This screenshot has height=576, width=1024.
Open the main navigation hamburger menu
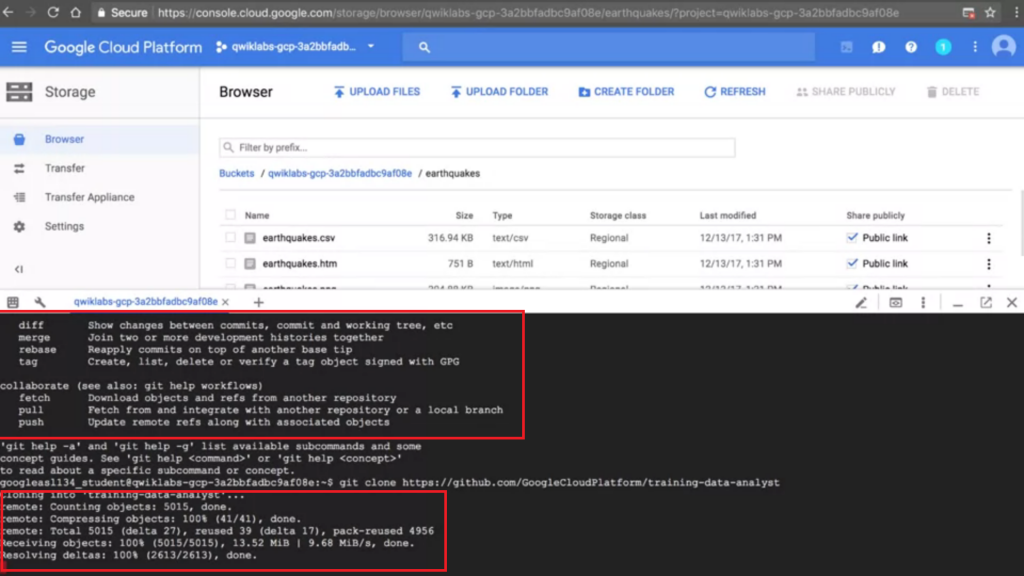coord(19,47)
